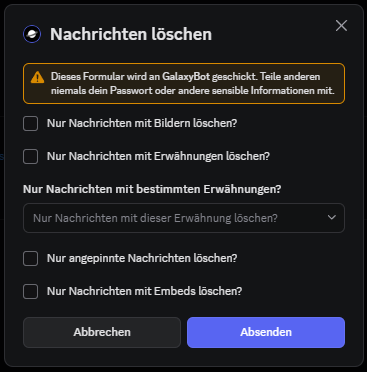Image resolution: width=367 pixels, height=372 pixels.
Task: Close the Nachrichten löschen dialog with X
Action: pyautogui.click(x=341, y=25)
